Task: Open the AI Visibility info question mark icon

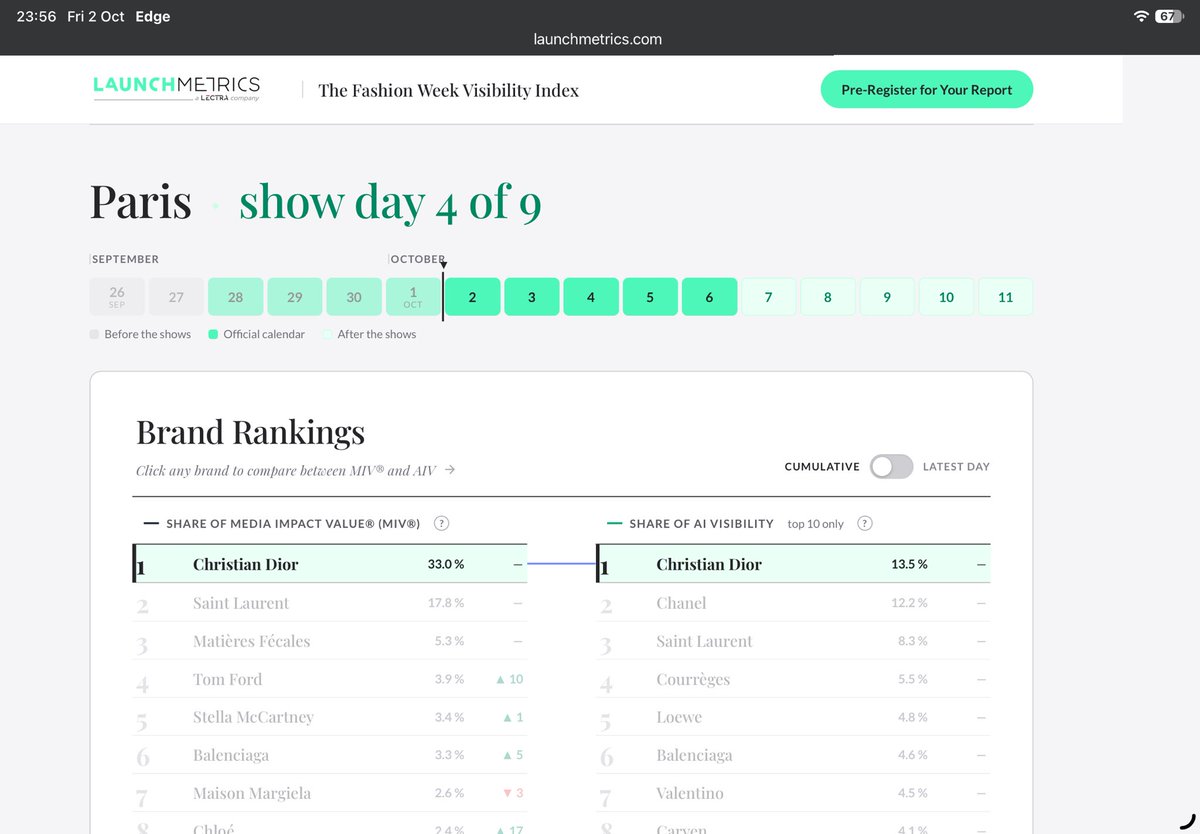Action: pos(865,523)
